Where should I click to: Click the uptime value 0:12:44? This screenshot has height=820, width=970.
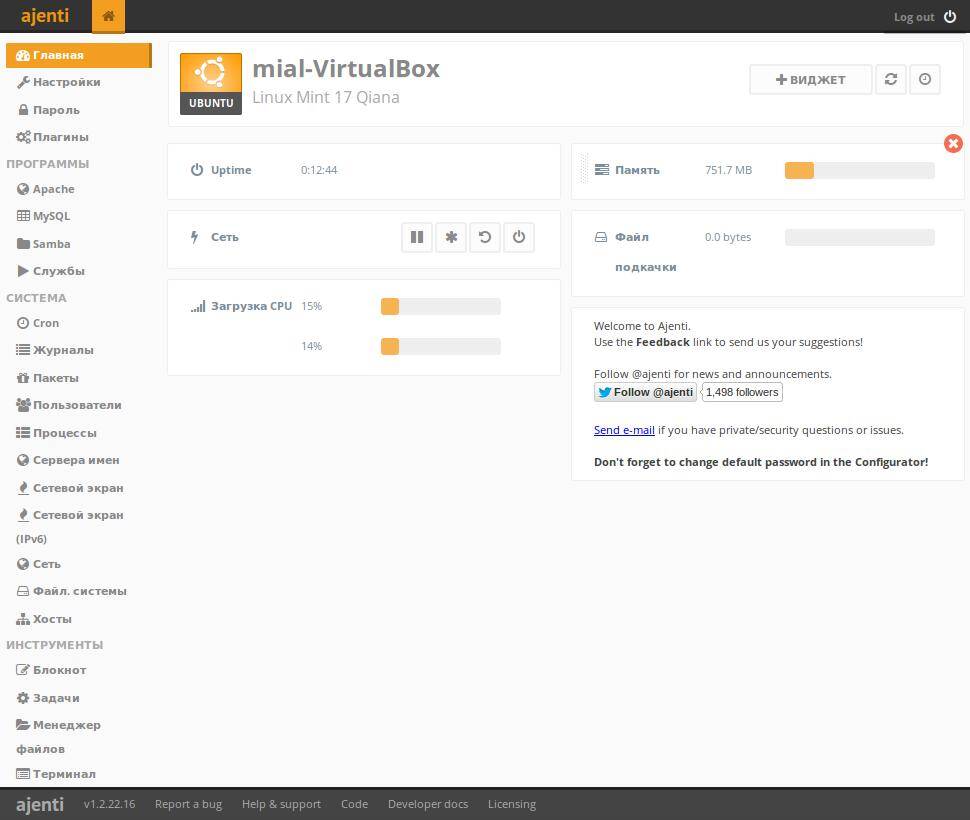click(x=319, y=170)
